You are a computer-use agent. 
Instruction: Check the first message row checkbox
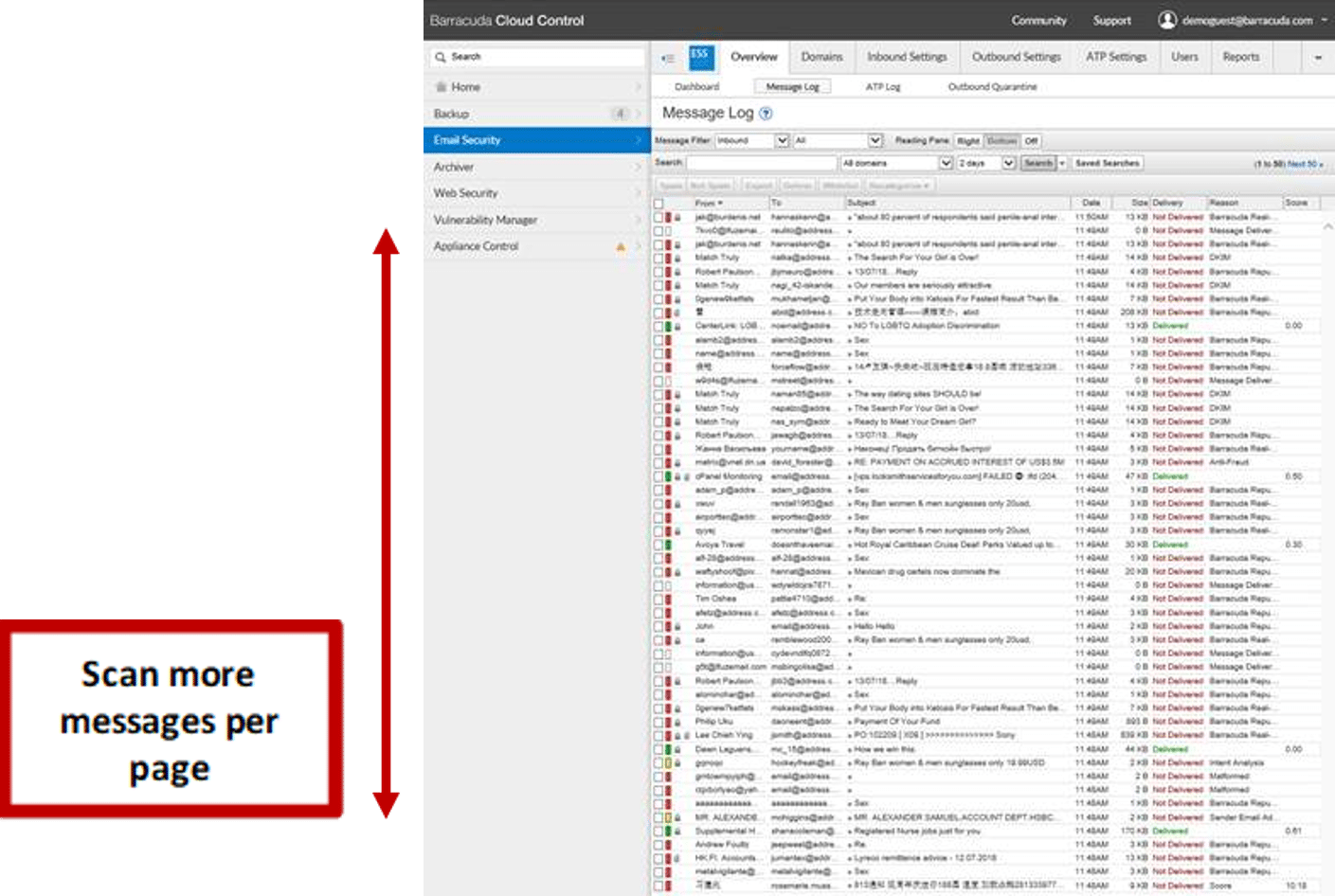(x=658, y=217)
